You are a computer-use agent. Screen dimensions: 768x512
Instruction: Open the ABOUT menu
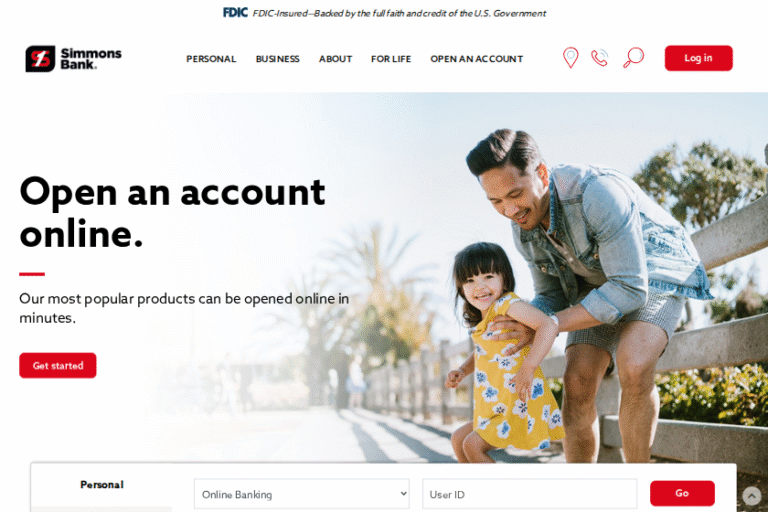(336, 59)
